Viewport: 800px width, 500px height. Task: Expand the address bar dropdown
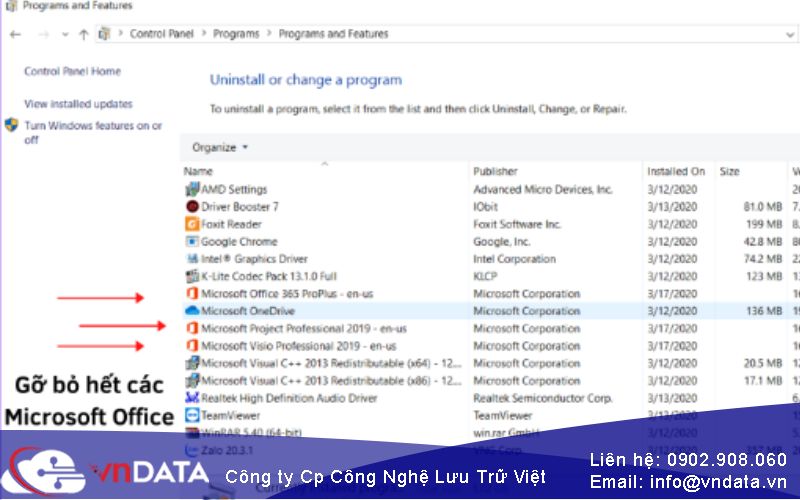click(x=790, y=35)
